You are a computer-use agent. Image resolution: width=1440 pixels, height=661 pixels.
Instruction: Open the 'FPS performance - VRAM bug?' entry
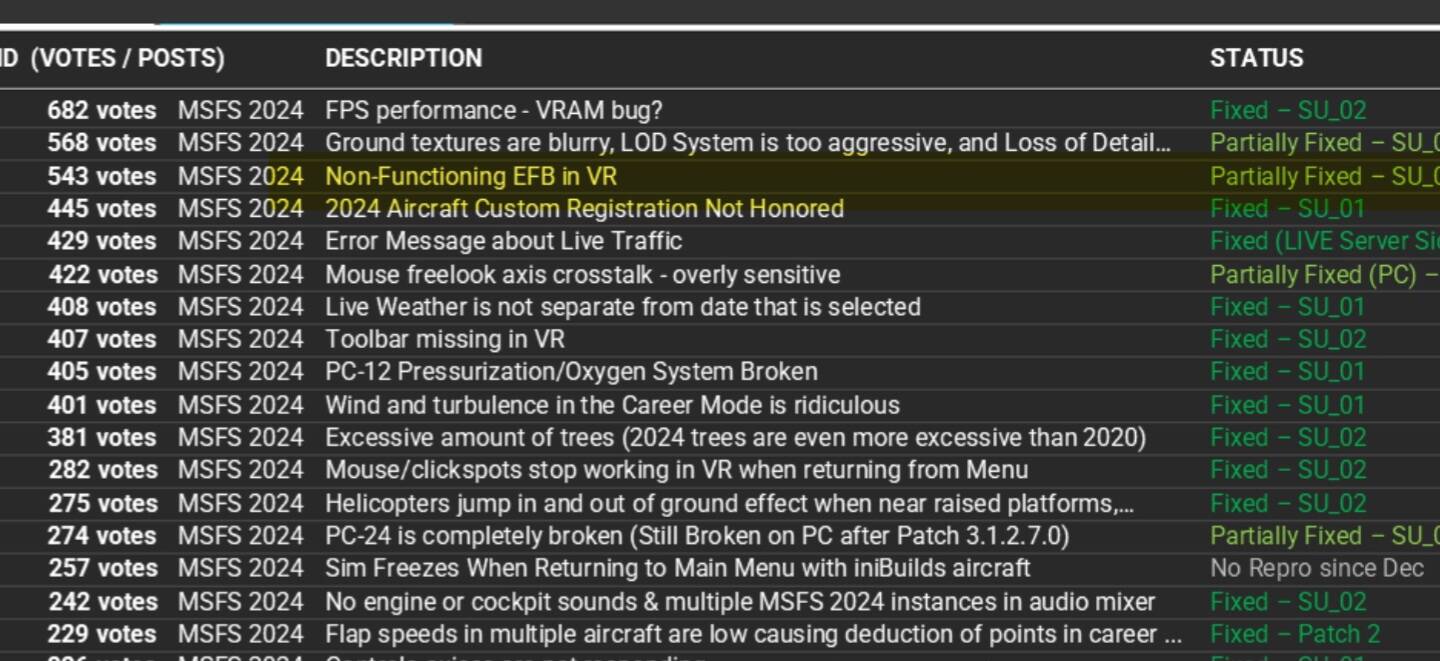(x=493, y=110)
